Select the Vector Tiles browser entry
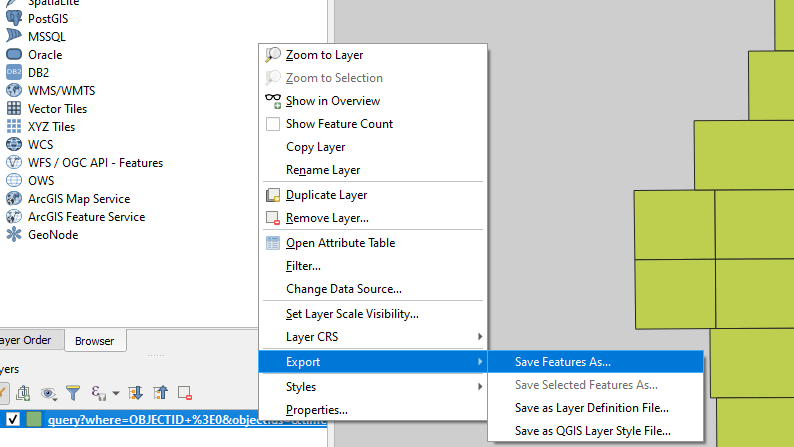 pyautogui.click(x=57, y=109)
